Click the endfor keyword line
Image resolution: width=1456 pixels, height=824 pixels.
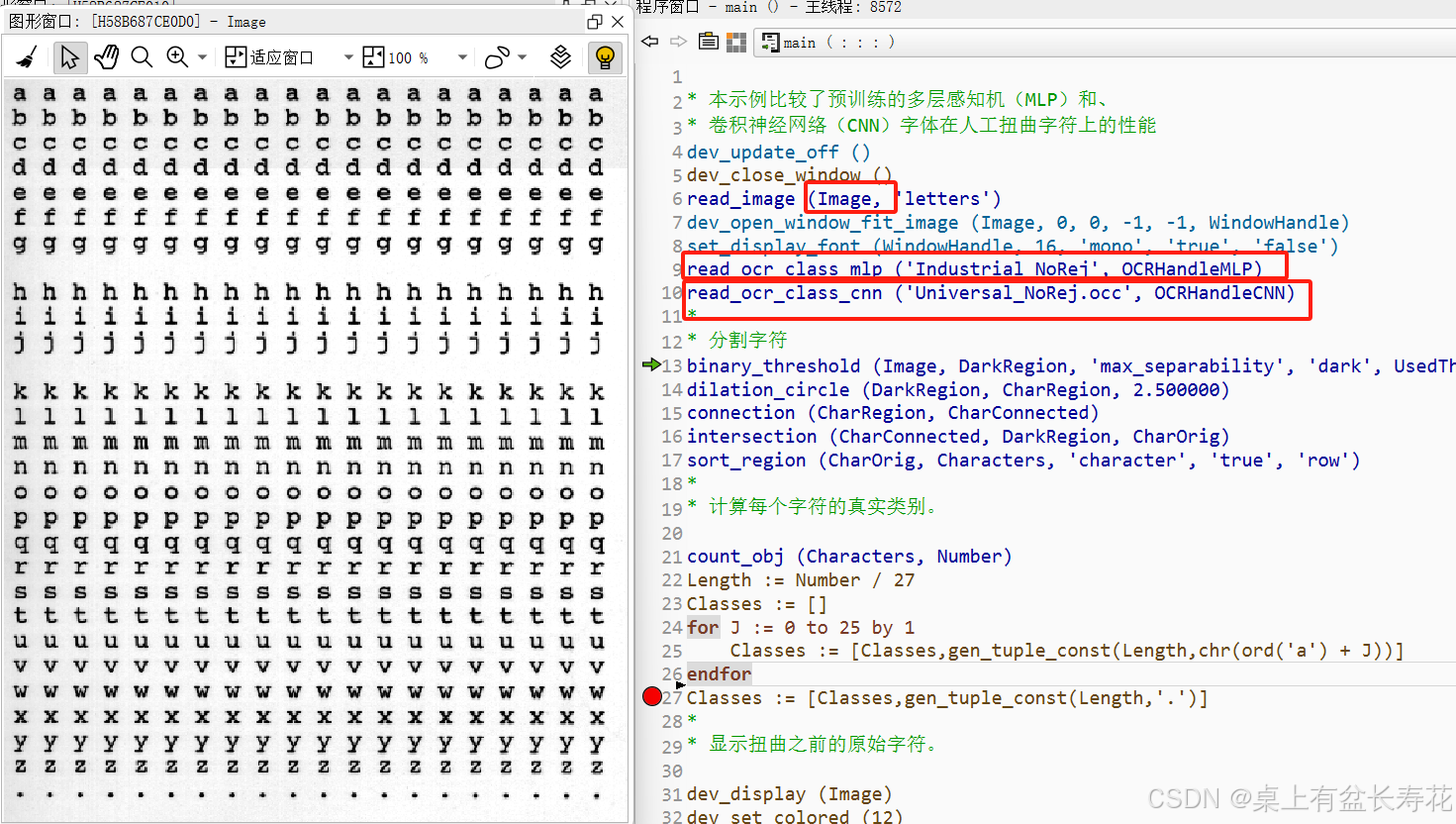(719, 674)
